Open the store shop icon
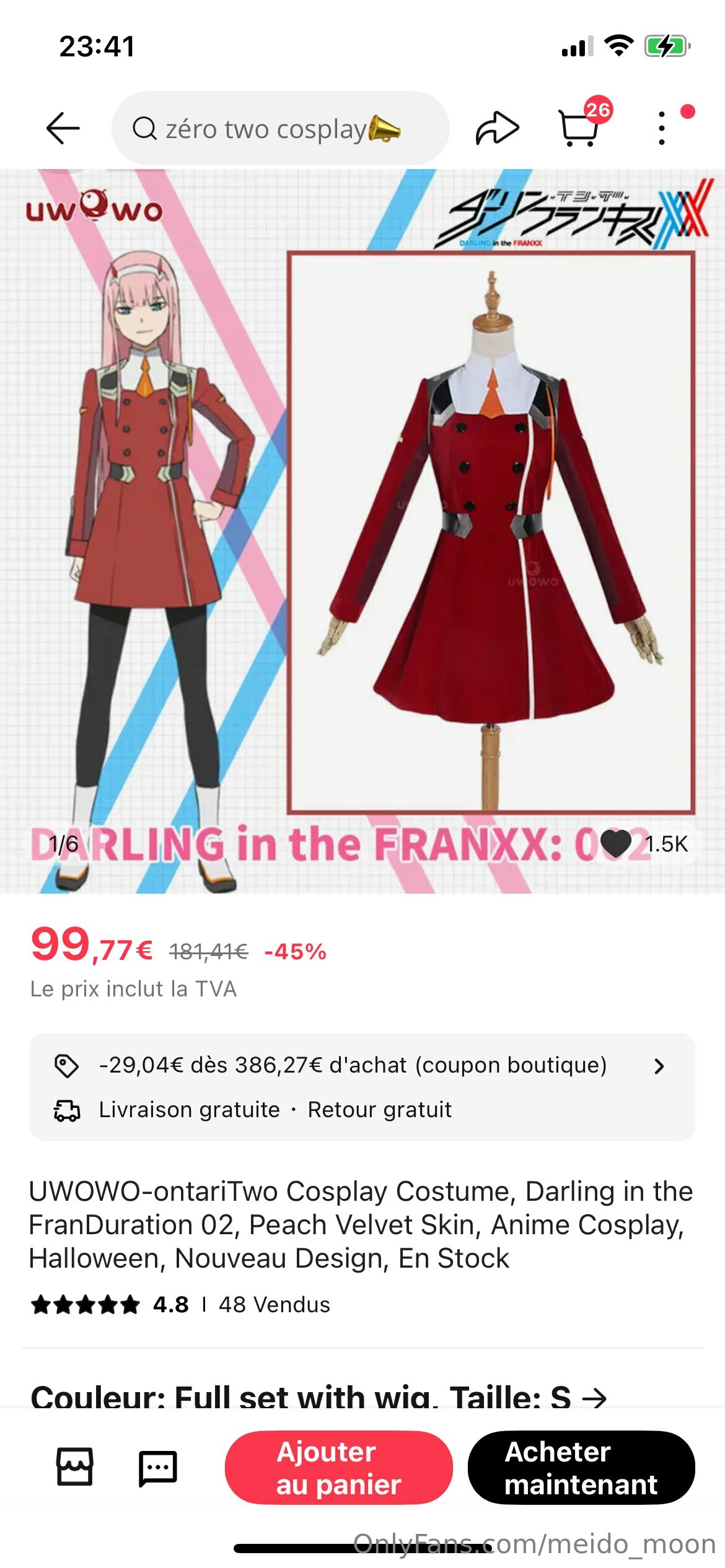The width and height of the screenshot is (725, 1568). 75,1466
